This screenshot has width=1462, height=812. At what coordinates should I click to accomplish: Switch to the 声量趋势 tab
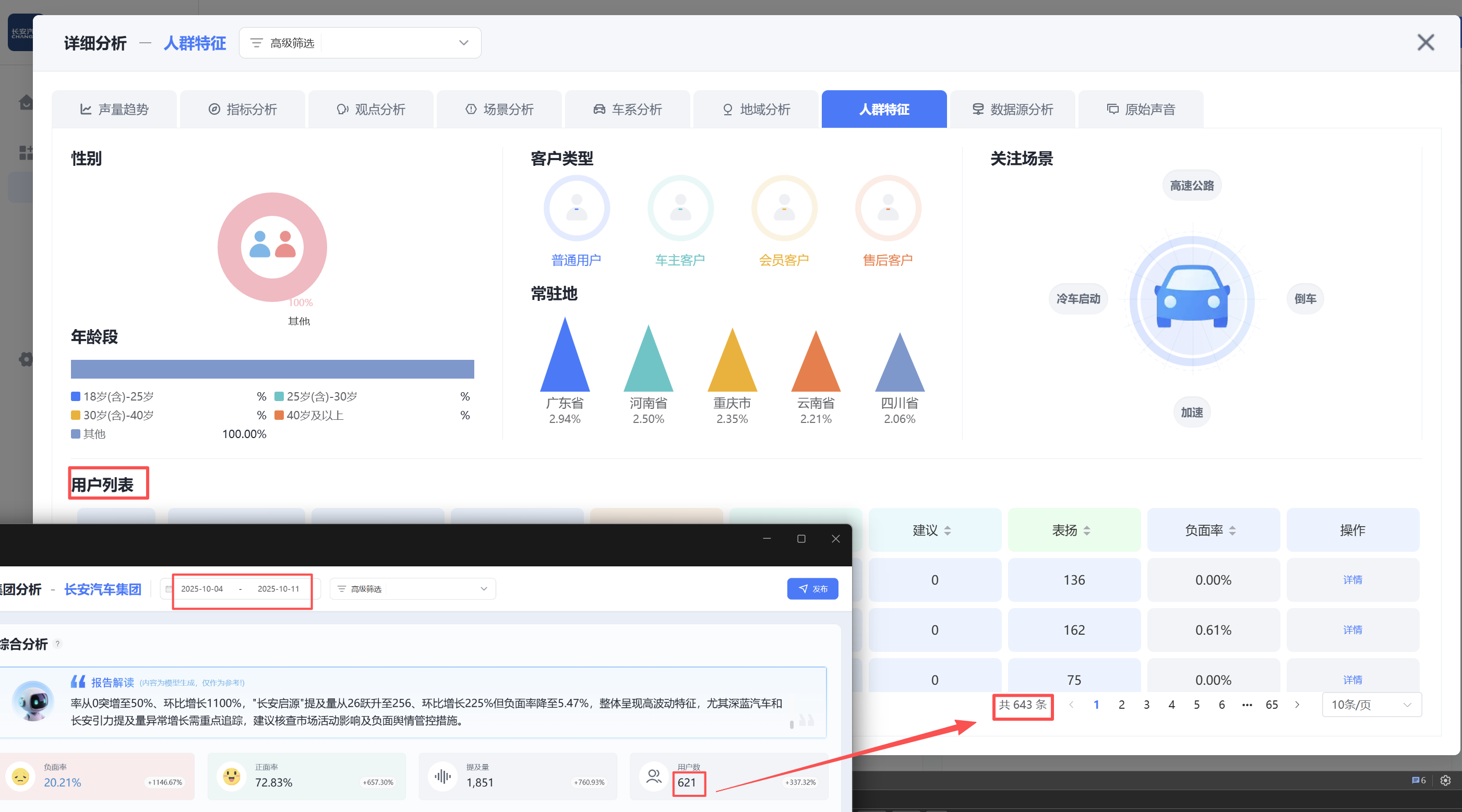(x=114, y=110)
